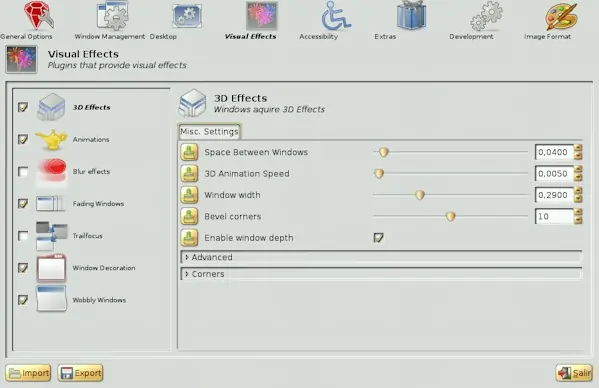Reset Bevel corners icon button
The width and height of the screenshot is (599, 388).
pyautogui.click(x=189, y=217)
